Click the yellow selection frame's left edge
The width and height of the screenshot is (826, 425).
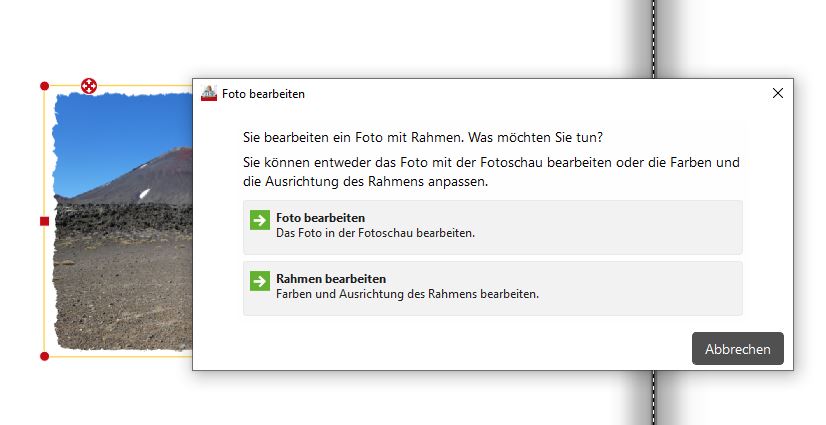tap(44, 290)
